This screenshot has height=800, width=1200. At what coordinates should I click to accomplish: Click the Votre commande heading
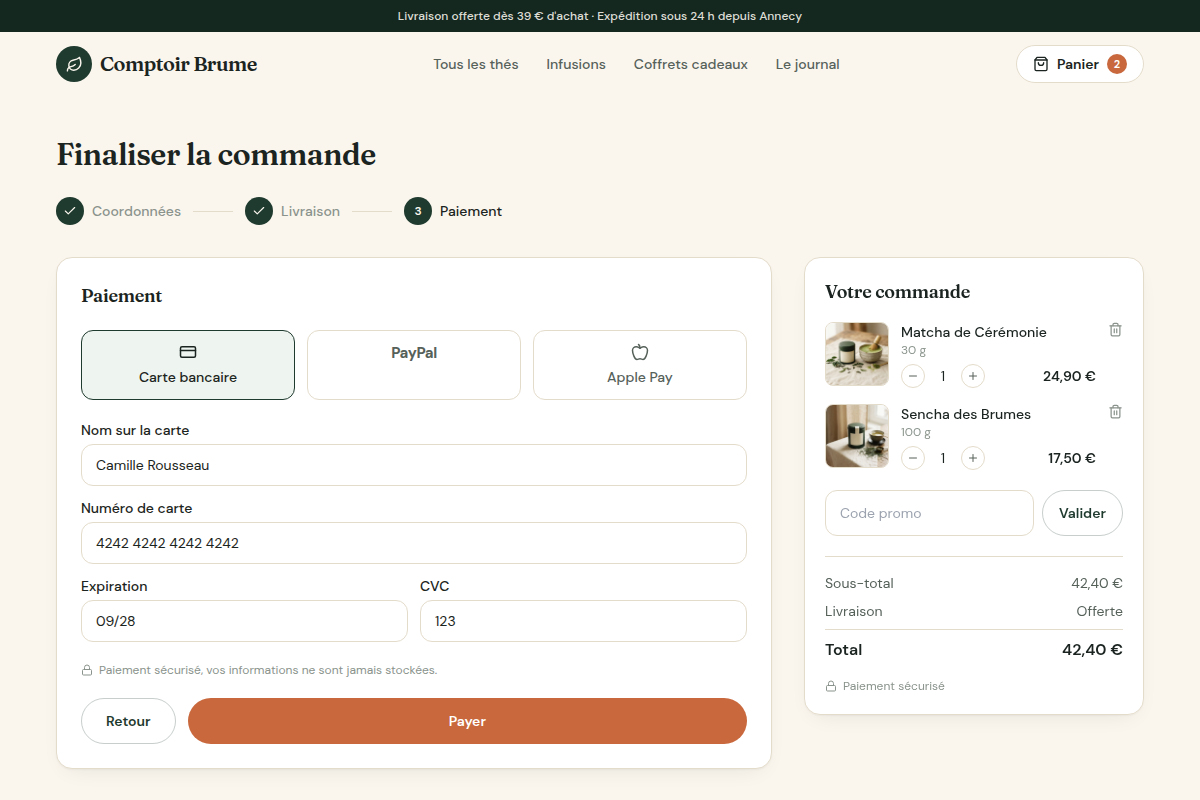click(x=897, y=292)
